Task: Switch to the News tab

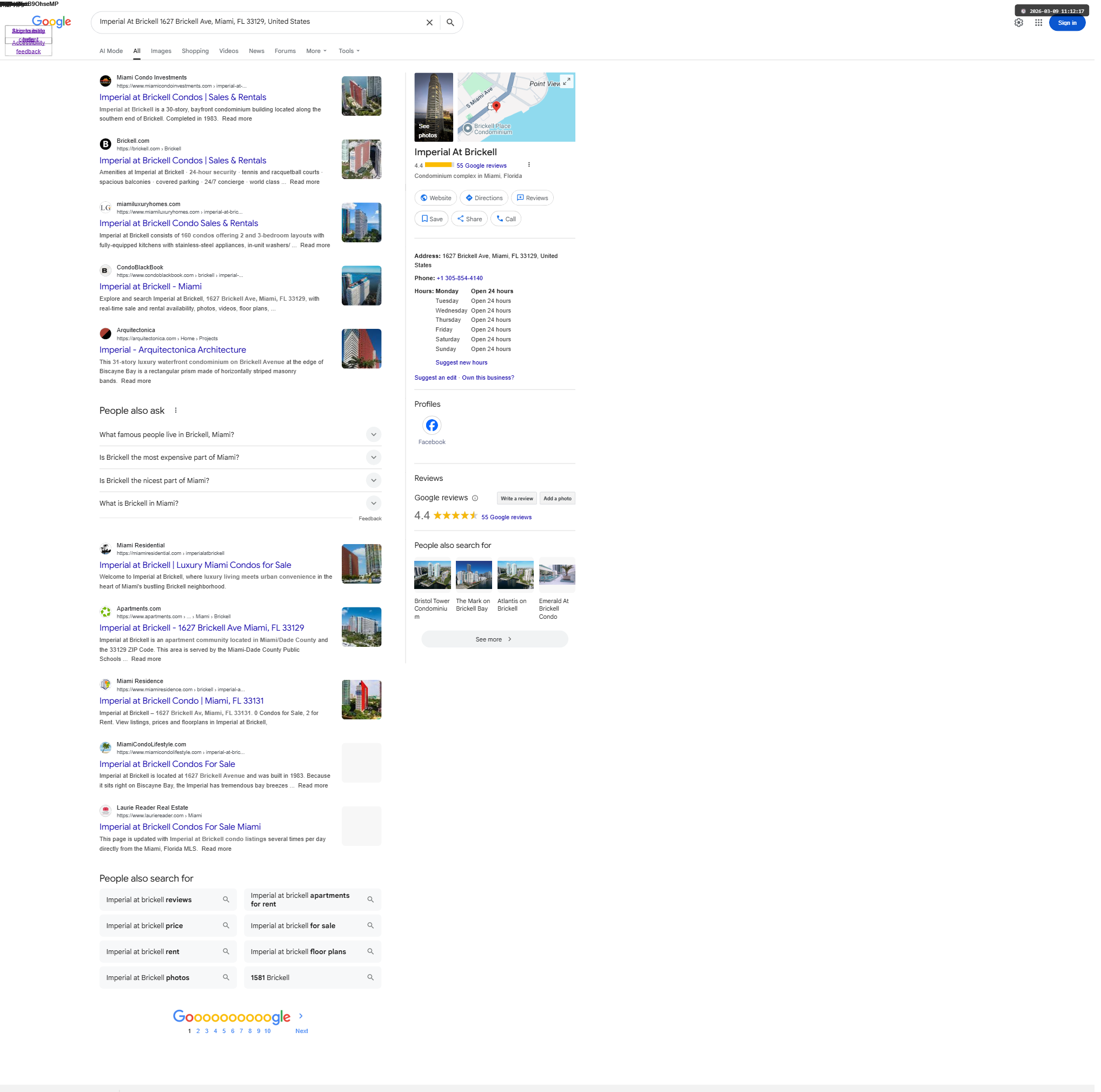Action: point(257,51)
